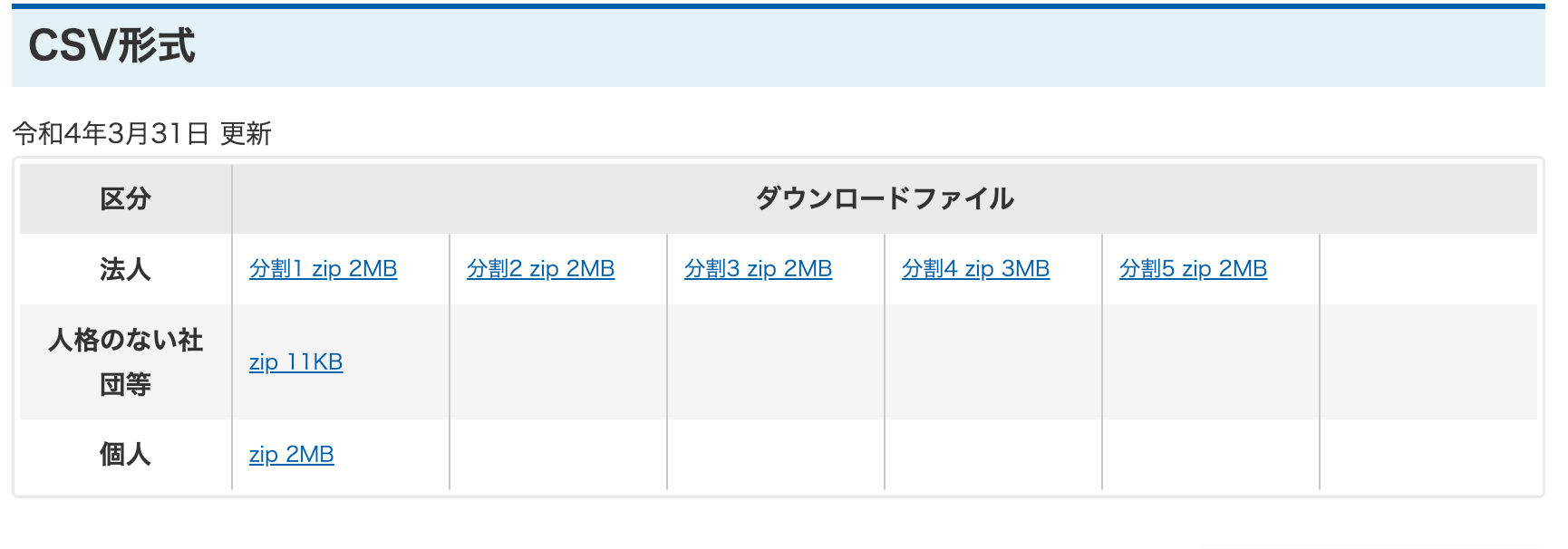Select the 区分 column header

pyautogui.click(x=125, y=199)
